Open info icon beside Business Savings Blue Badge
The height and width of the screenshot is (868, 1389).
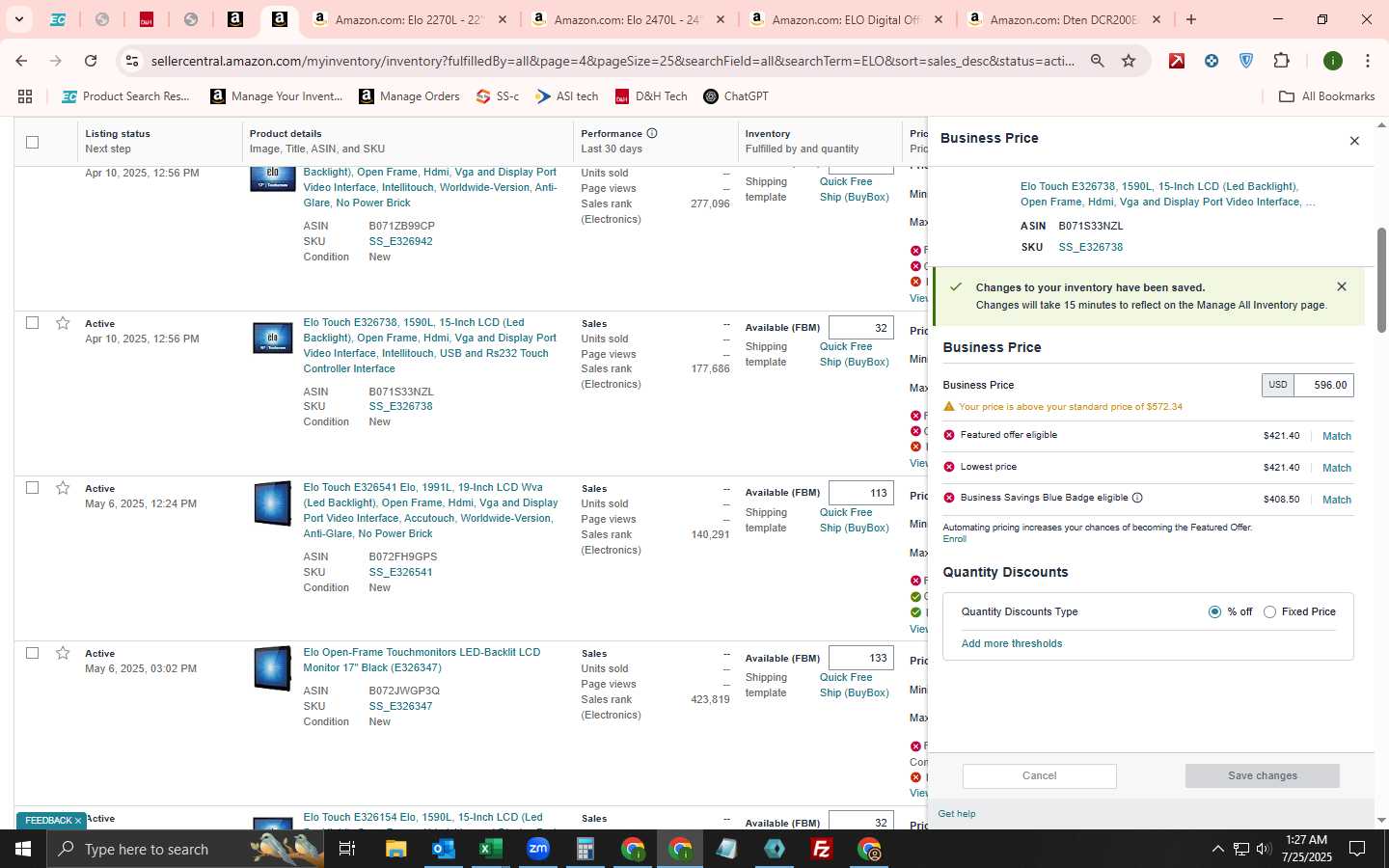click(1137, 498)
